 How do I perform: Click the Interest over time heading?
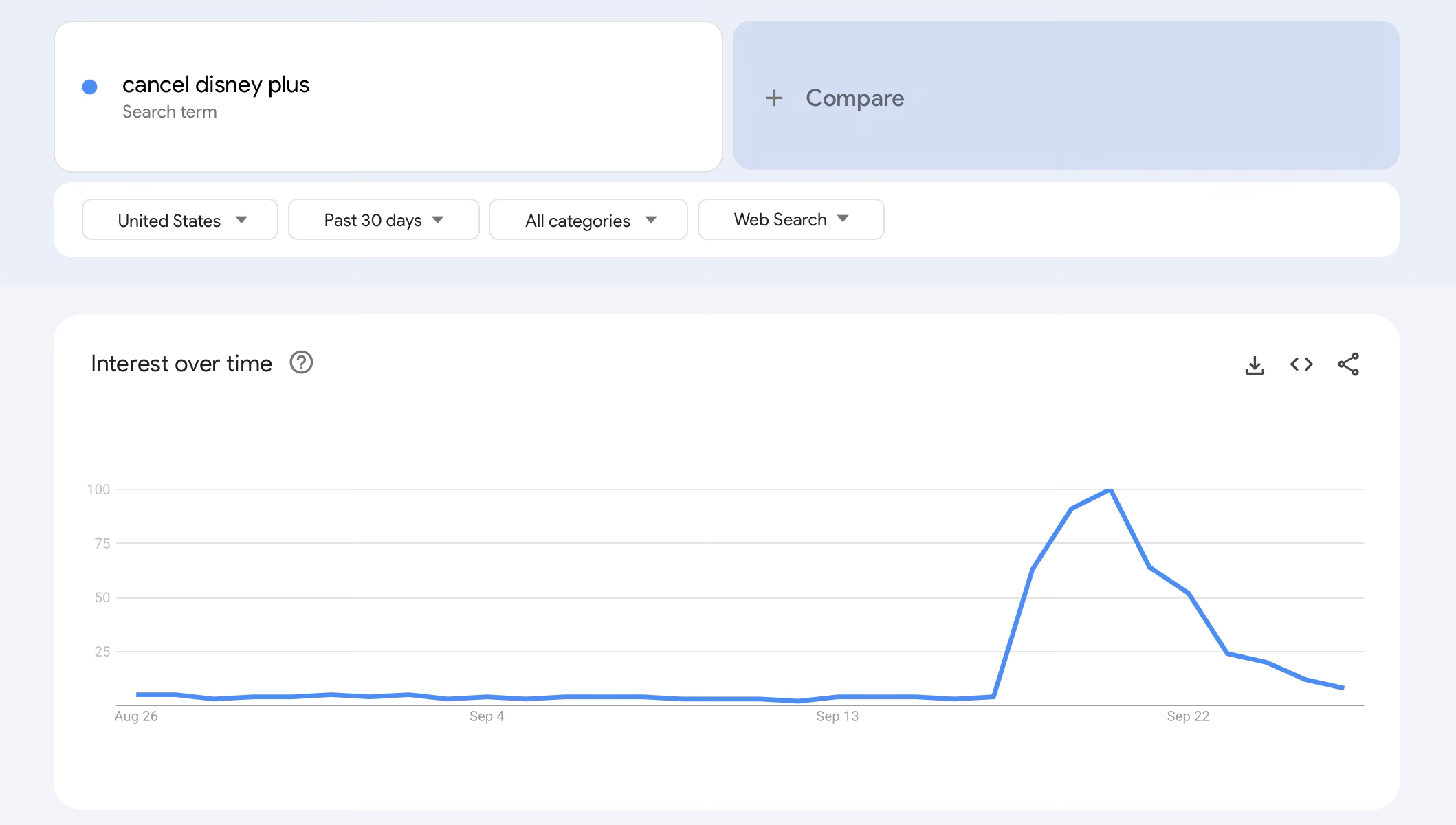(x=181, y=363)
